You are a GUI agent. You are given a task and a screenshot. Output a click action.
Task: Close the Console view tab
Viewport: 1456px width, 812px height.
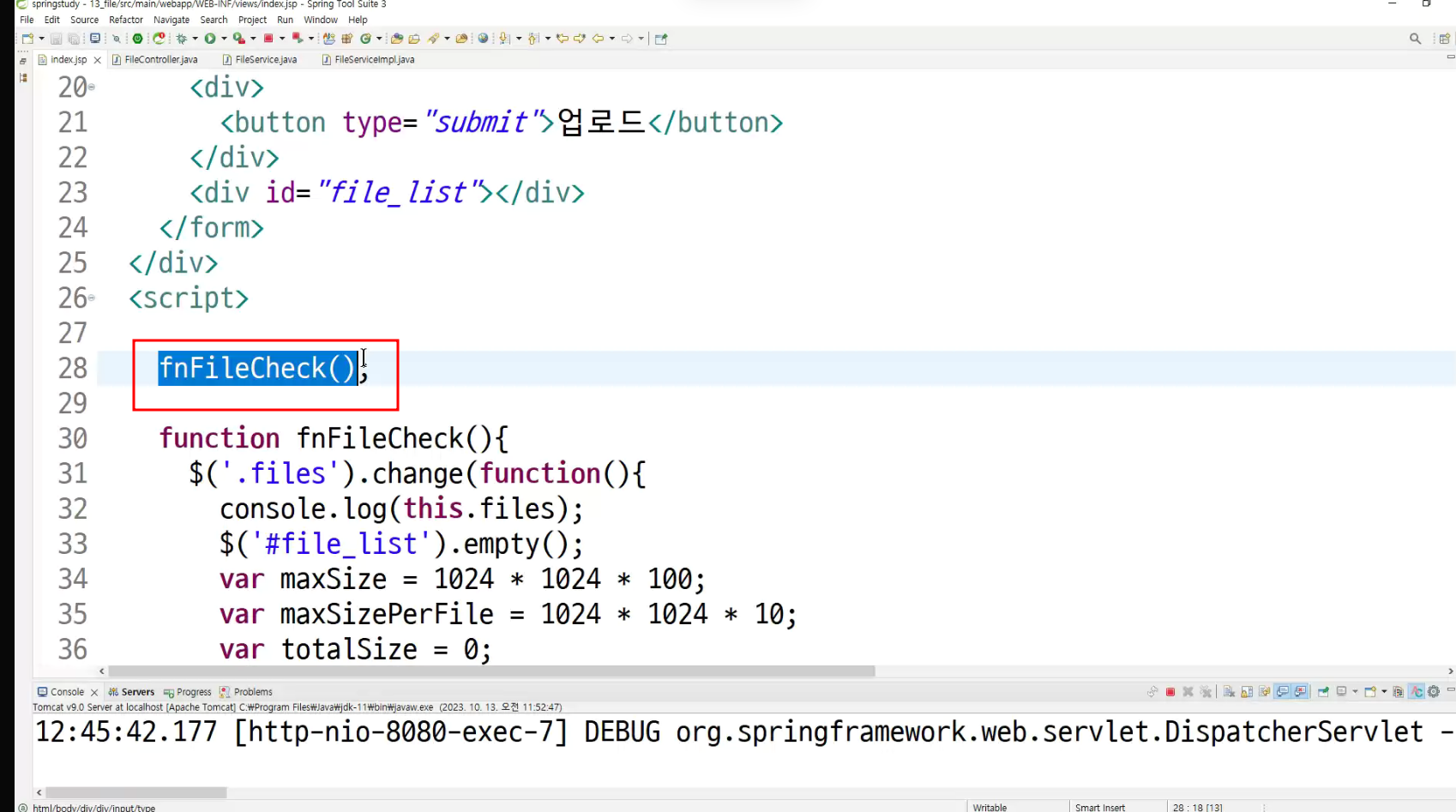[94, 693]
